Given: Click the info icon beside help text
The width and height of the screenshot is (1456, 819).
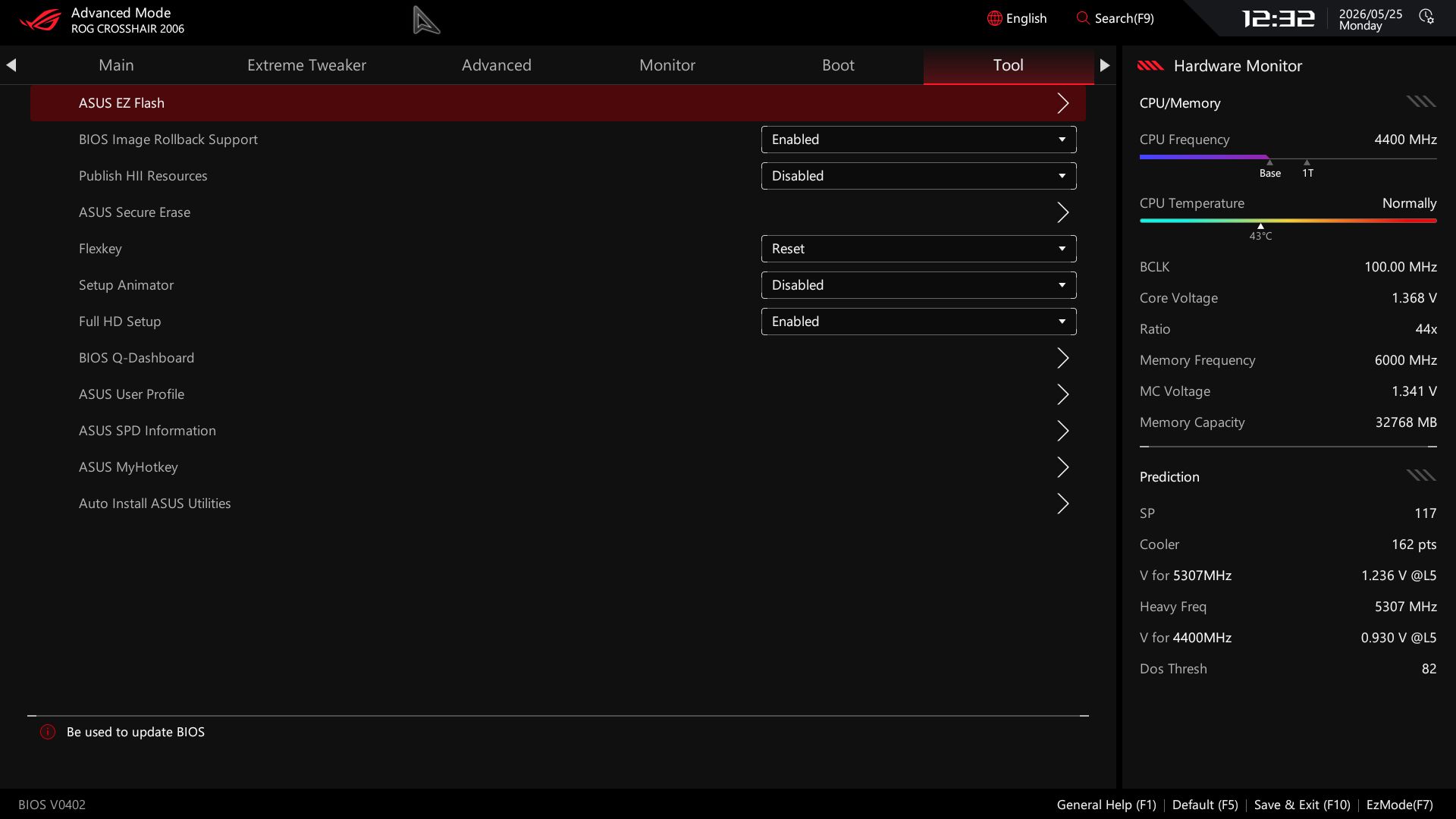Looking at the screenshot, I should pos(48,732).
